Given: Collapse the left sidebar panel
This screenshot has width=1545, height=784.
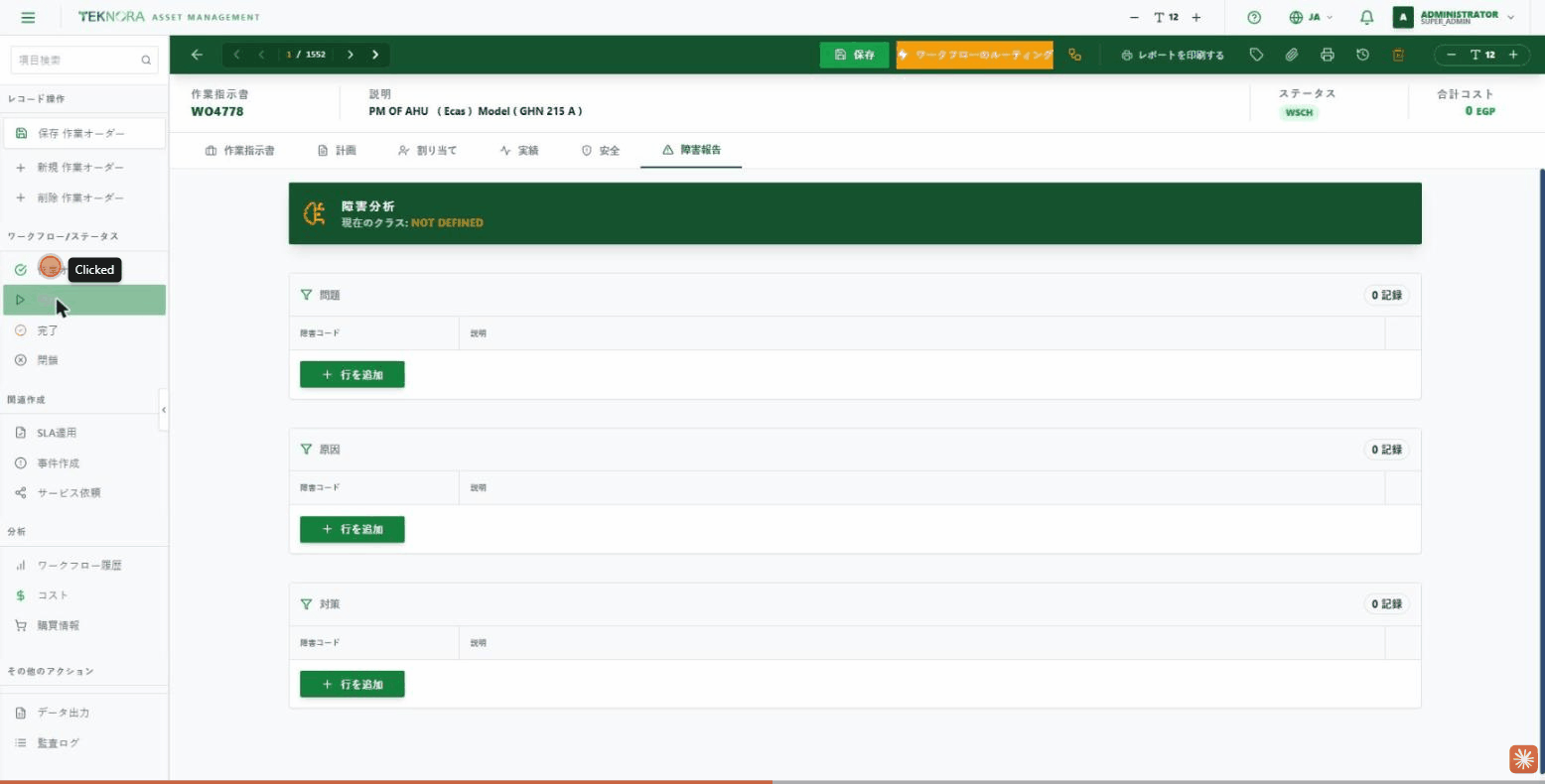Looking at the screenshot, I should click(164, 410).
